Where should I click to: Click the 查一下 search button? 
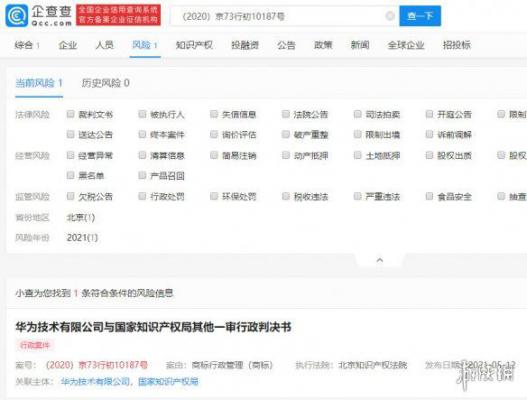coord(420,16)
